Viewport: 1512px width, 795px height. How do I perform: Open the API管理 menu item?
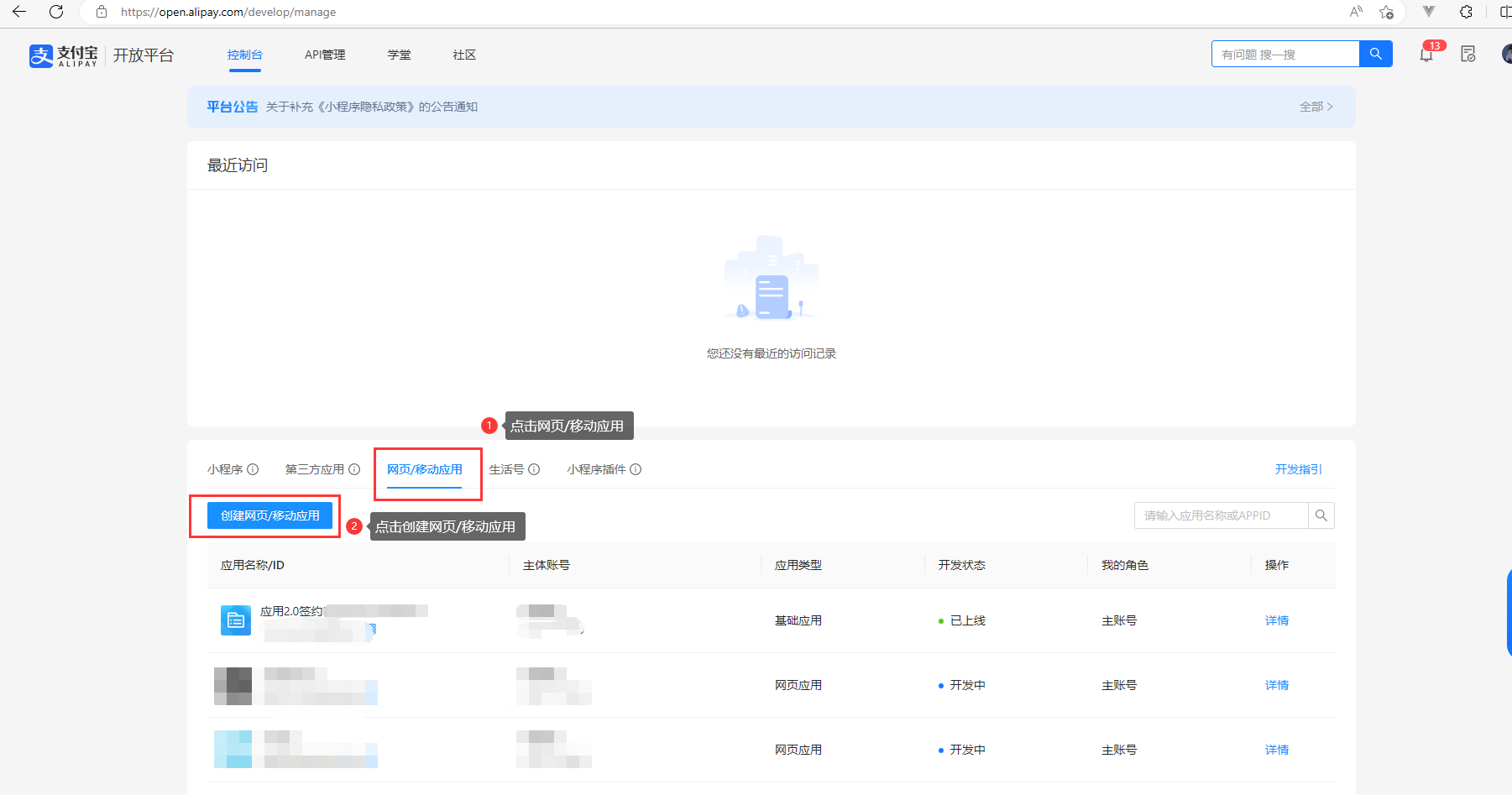(325, 55)
